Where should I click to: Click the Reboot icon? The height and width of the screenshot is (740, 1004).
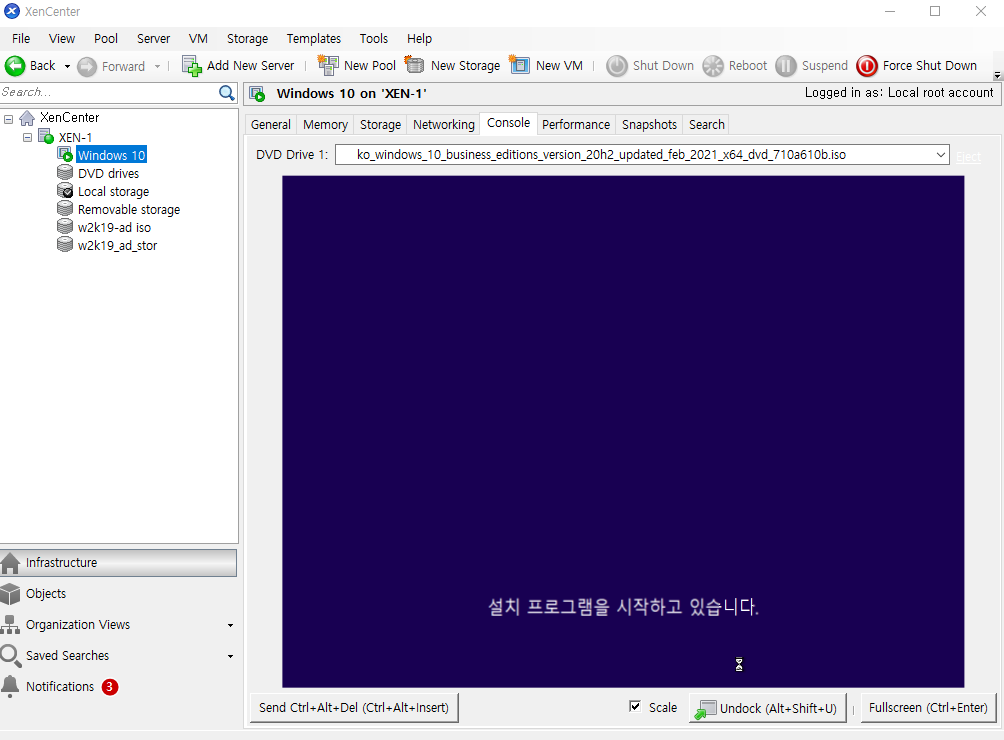pos(713,66)
